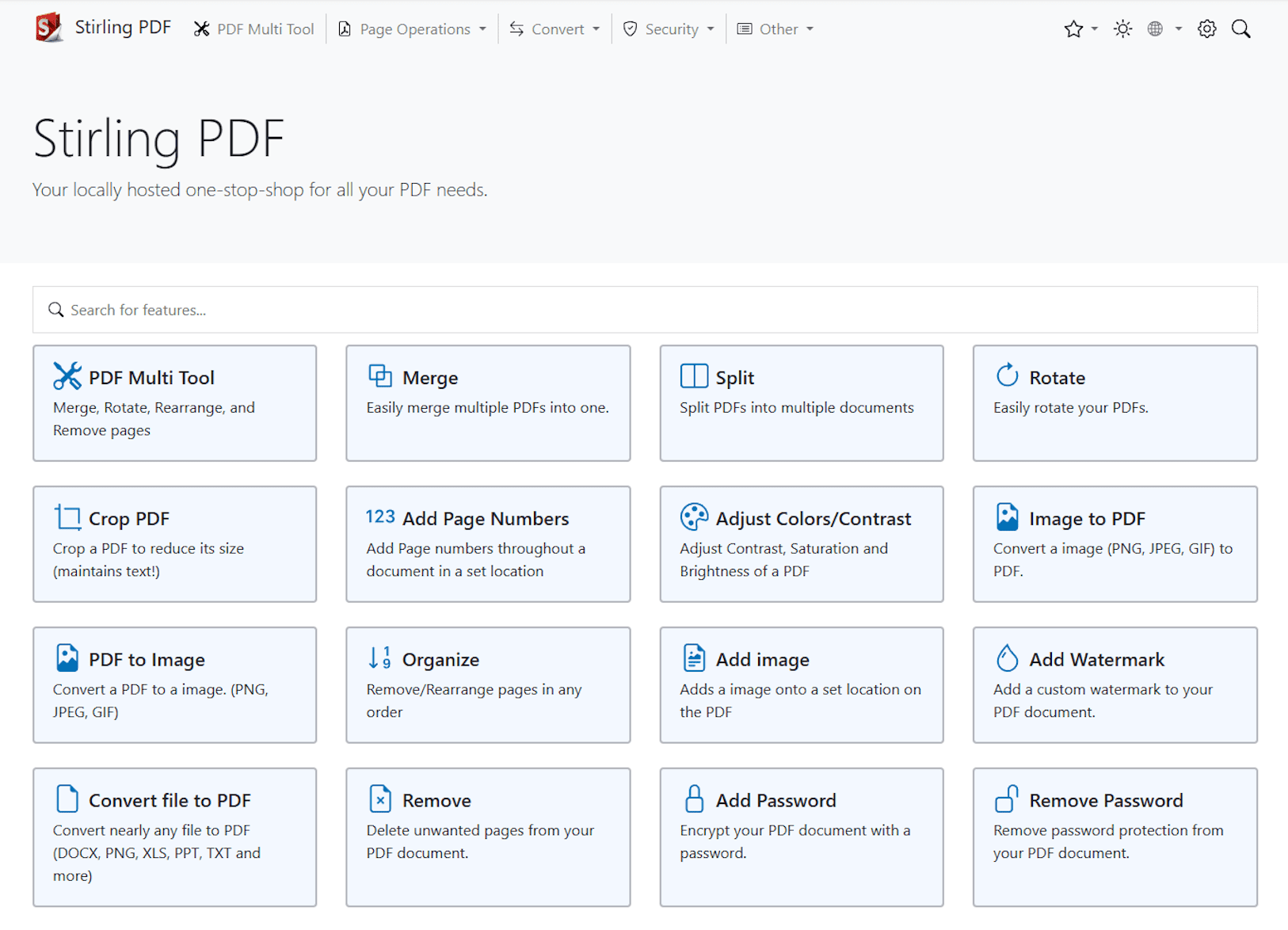Open the Split tool title link
Viewport: 1288px width, 930px height.
(x=735, y=378)
